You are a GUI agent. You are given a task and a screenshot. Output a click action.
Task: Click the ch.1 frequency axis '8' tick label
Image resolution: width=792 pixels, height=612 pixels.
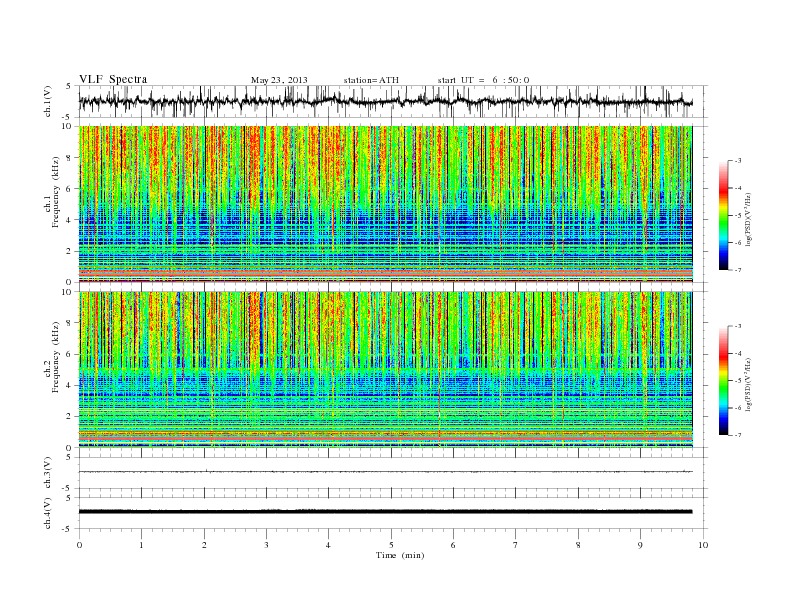pos(70,158)
